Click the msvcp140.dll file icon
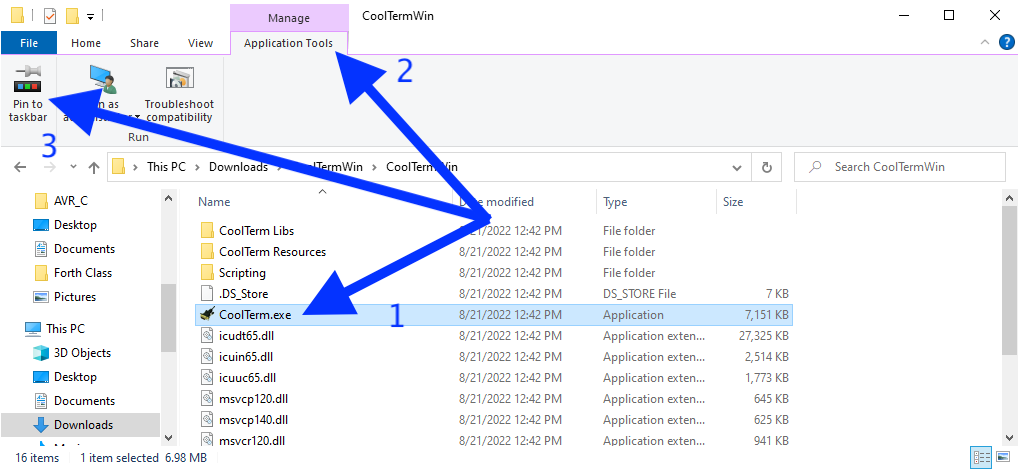This screenshot has height=470, width=1019. pyautogui.click(x=207, y=420)
